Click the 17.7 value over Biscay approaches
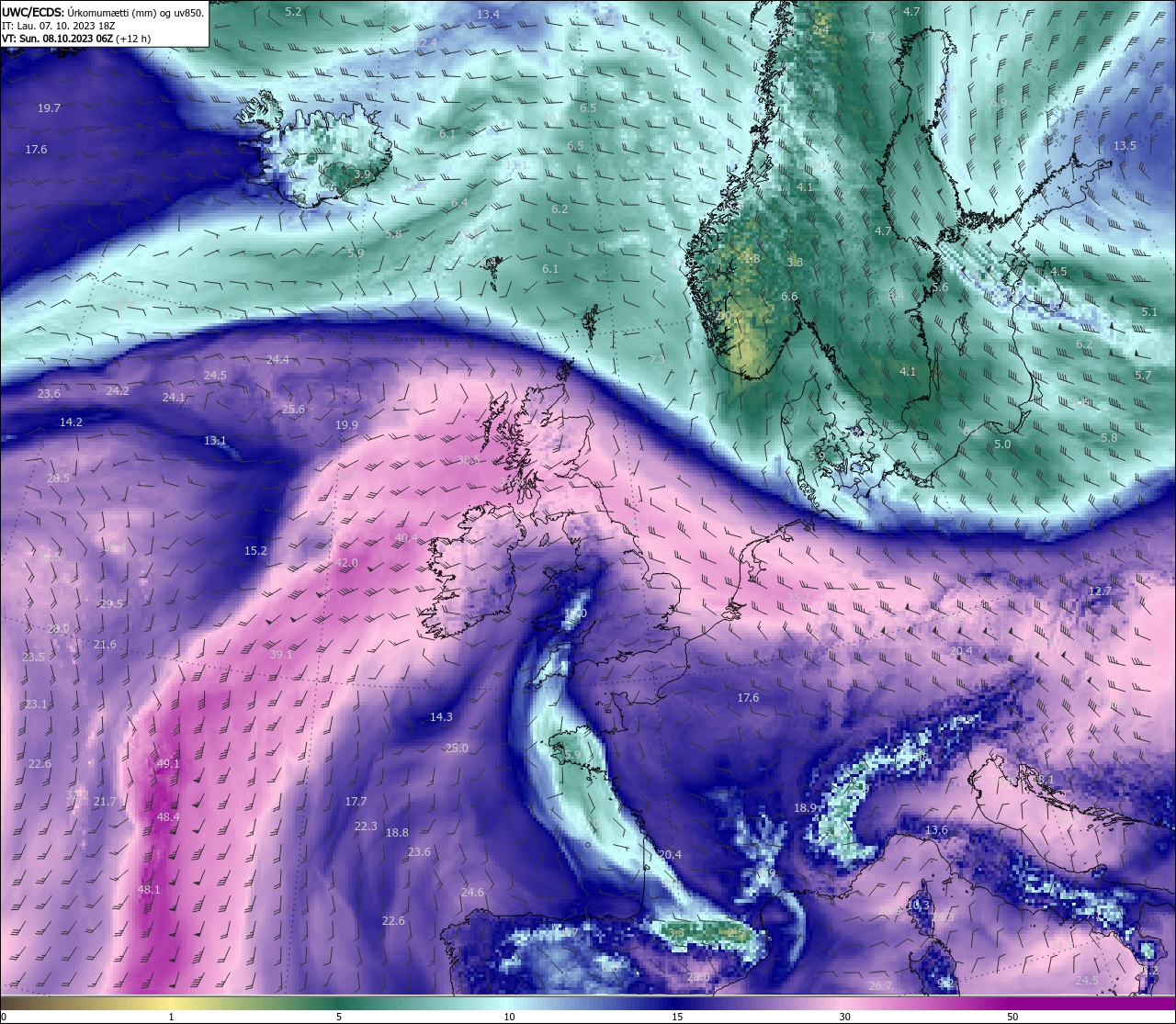 [356, 802]
